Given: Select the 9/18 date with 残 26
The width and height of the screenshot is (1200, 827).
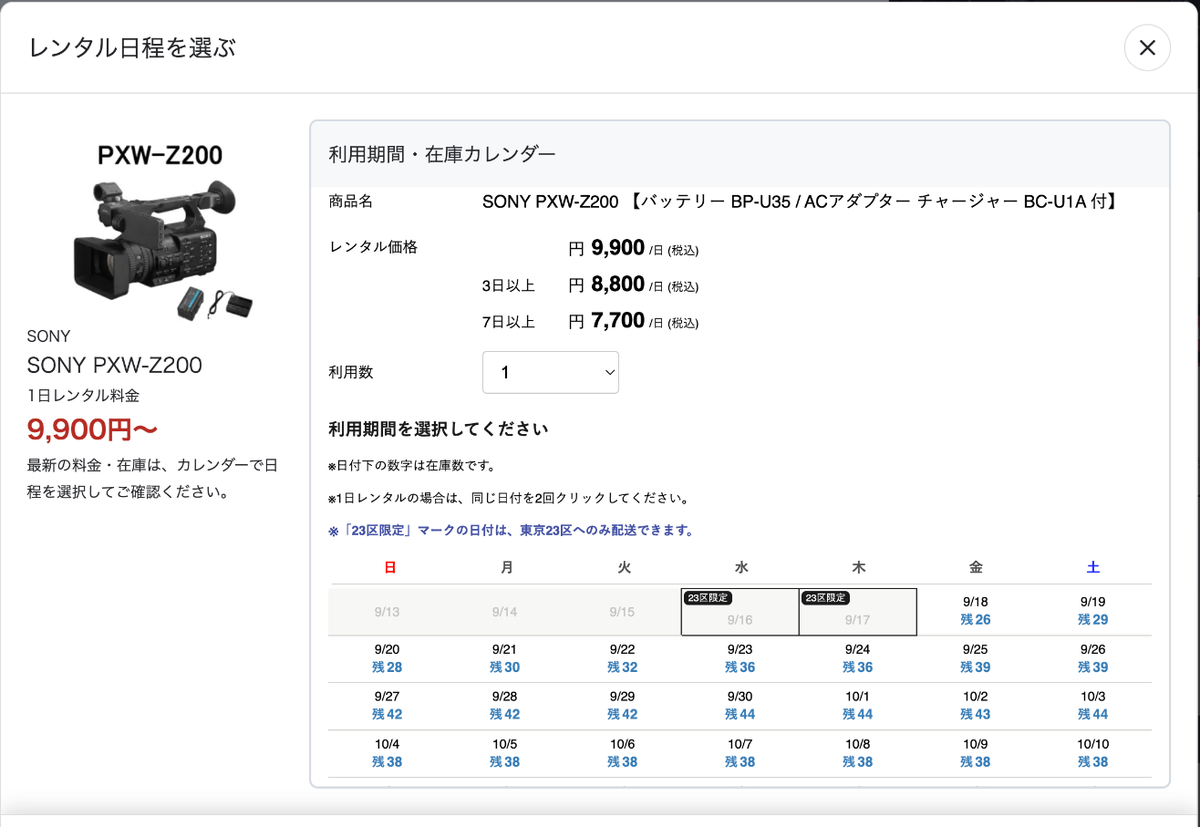Looking at the screenshot, I should (x=975, y=611).
